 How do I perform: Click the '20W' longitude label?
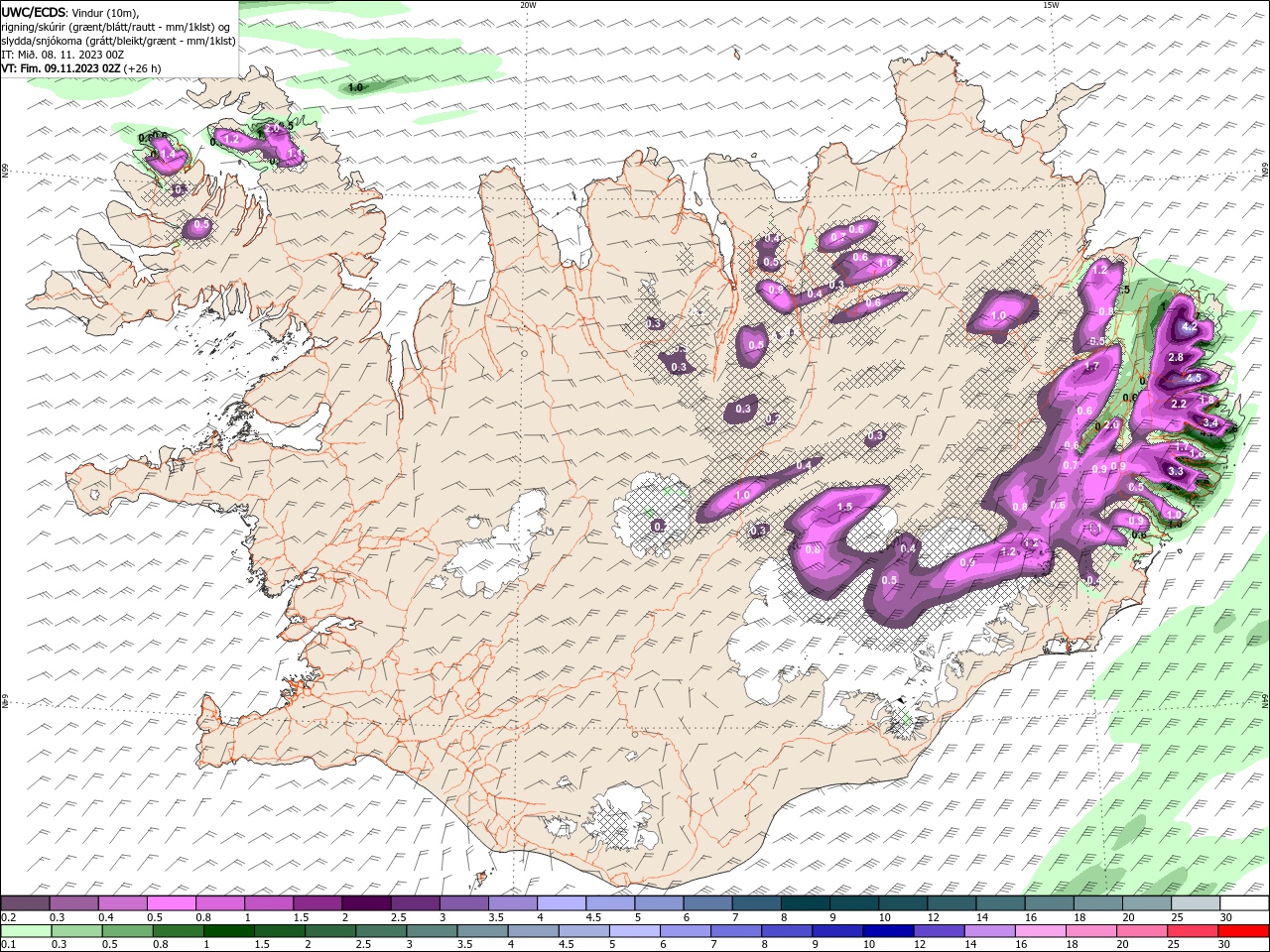click(x=528, y=5)
